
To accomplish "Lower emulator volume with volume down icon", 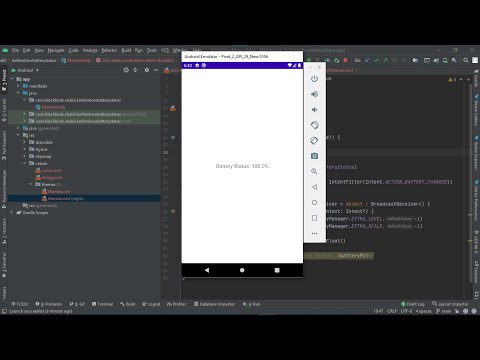I will [314, 110].
